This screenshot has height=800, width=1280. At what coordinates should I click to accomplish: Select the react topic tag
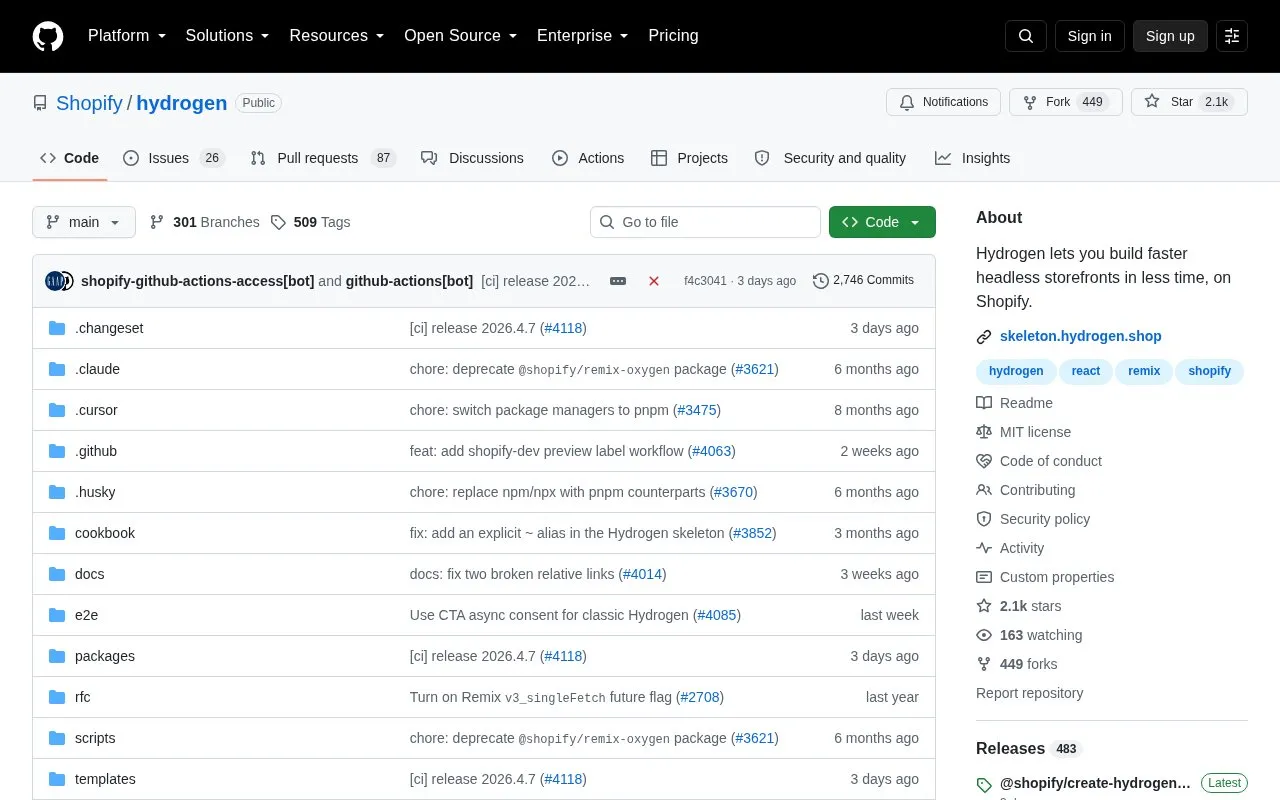(1086, 371)
